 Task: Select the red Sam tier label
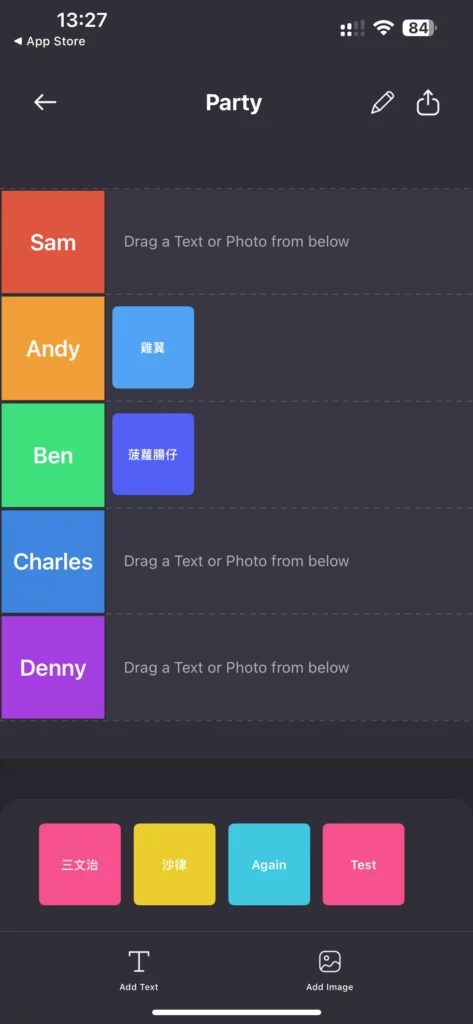click(53, 242)
